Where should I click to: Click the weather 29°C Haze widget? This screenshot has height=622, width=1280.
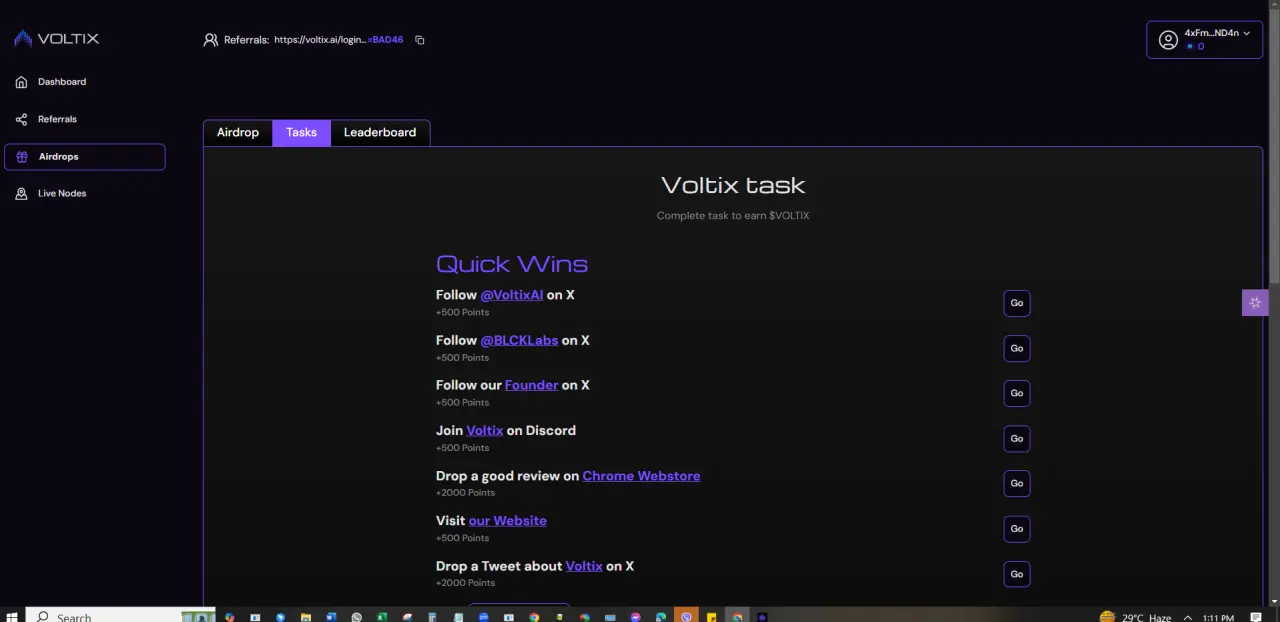coord(1136,617)
